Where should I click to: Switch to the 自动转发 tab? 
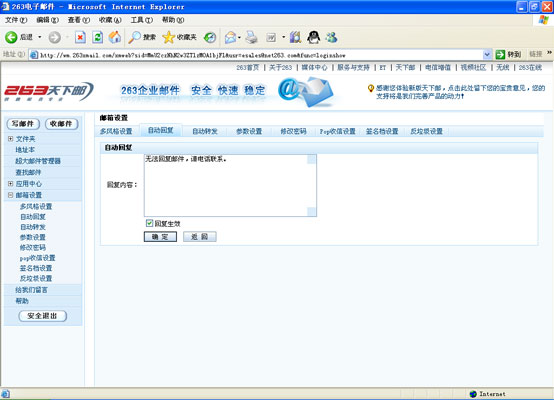pyautogui.click(x=205, y=131)
